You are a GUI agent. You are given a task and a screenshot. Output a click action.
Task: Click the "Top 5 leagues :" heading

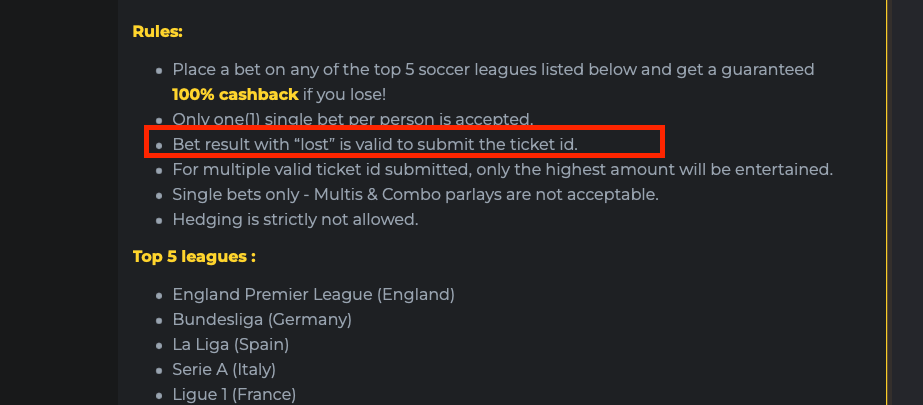pyautogui.click(x=194, y=257)
